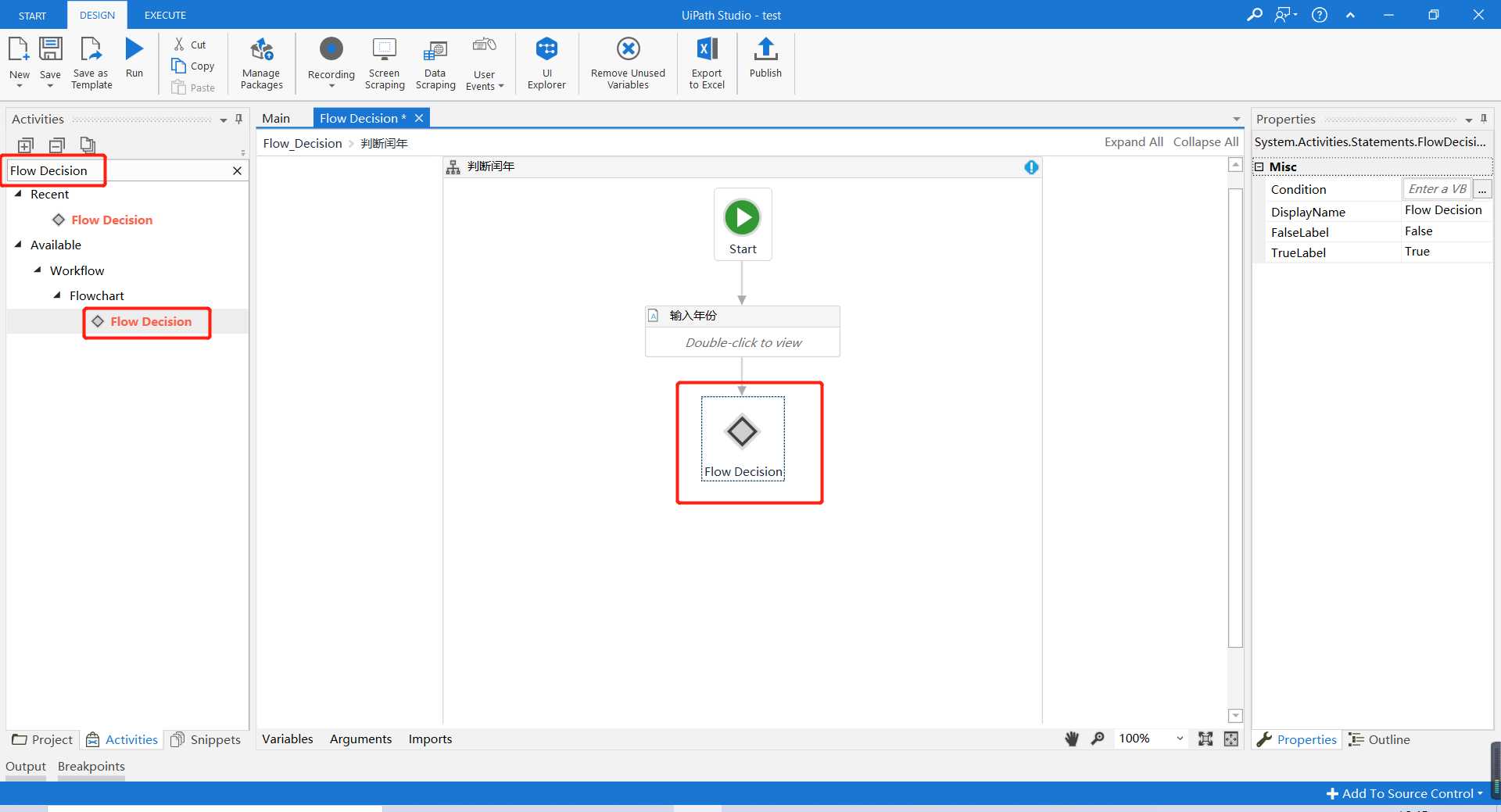Click the flowchart warning info icon
The width and height of the screenshot is (1501, 812).
(1031, 166)
